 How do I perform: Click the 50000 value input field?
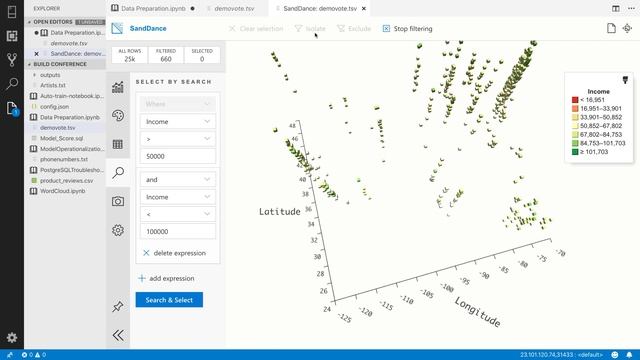pyautogui.click(x=178, y=156)
